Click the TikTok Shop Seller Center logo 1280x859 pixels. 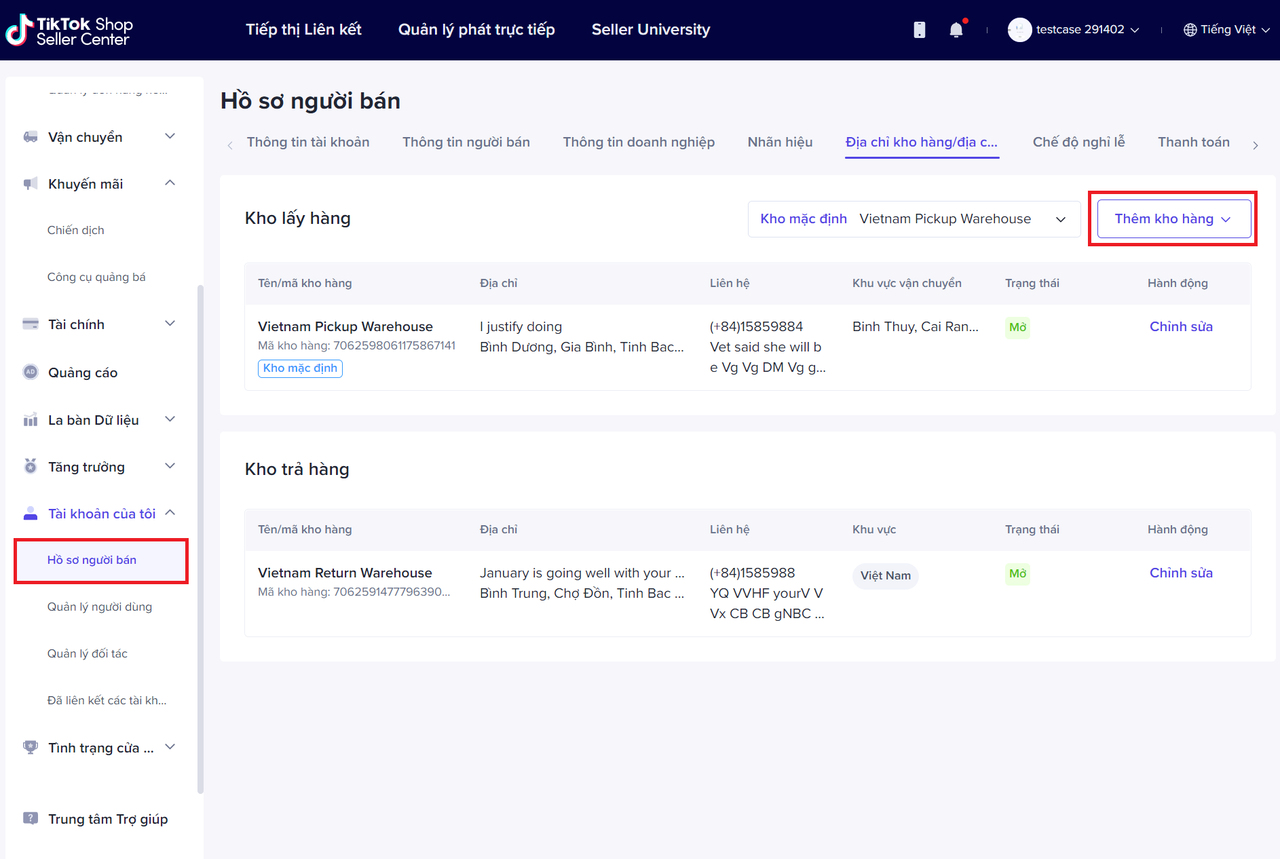pos(69,30)
